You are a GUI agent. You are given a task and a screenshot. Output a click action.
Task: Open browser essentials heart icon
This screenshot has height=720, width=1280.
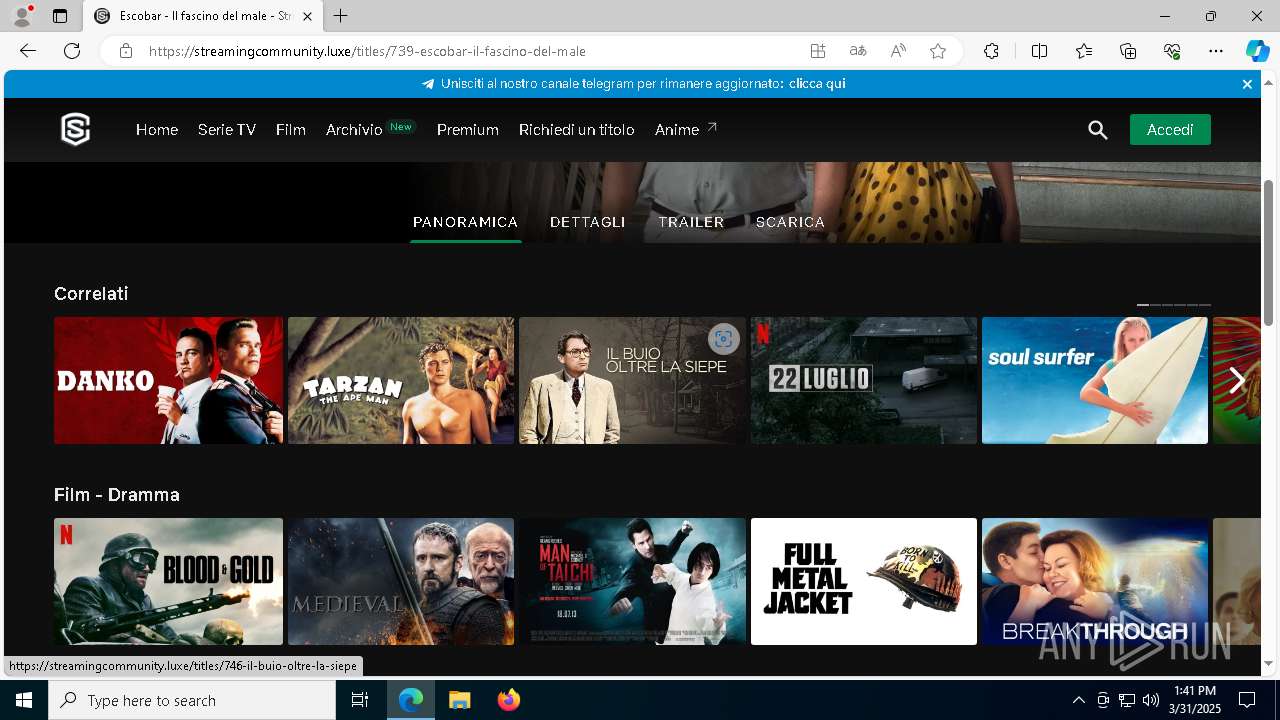[x=1172, y=51]
